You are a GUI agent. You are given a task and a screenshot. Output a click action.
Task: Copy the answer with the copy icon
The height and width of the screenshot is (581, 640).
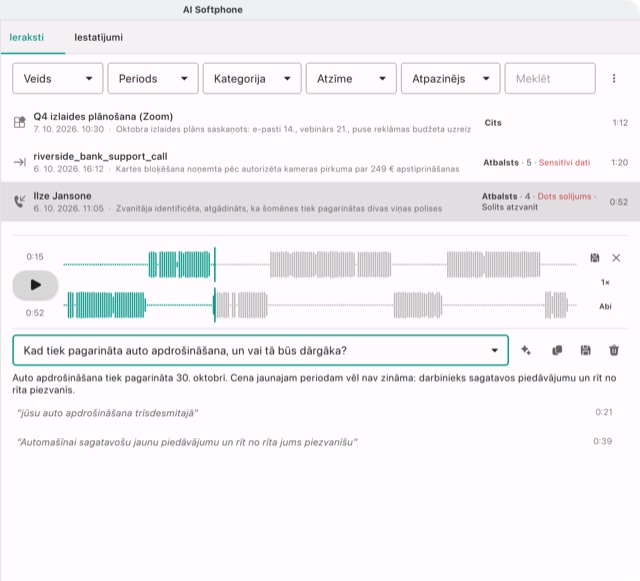coord(557,350)
